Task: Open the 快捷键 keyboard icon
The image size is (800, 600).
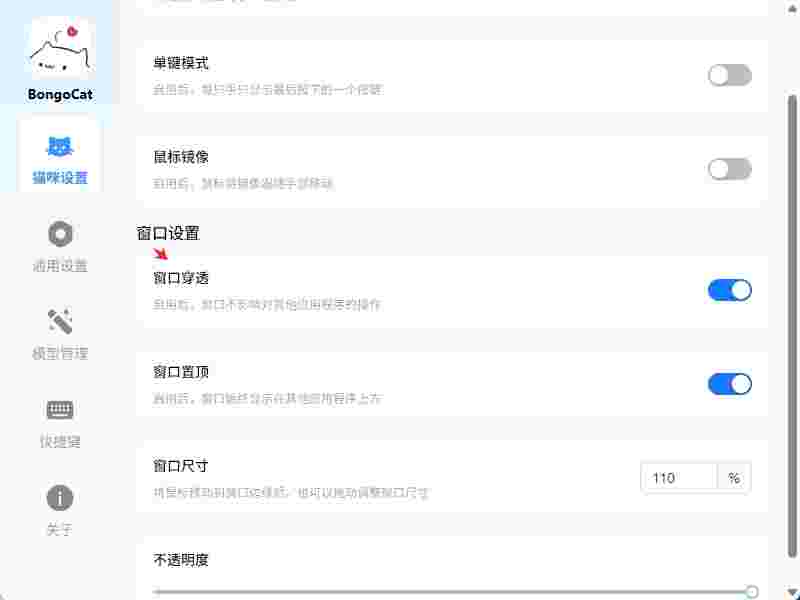Action: click(x=60, y=410)
